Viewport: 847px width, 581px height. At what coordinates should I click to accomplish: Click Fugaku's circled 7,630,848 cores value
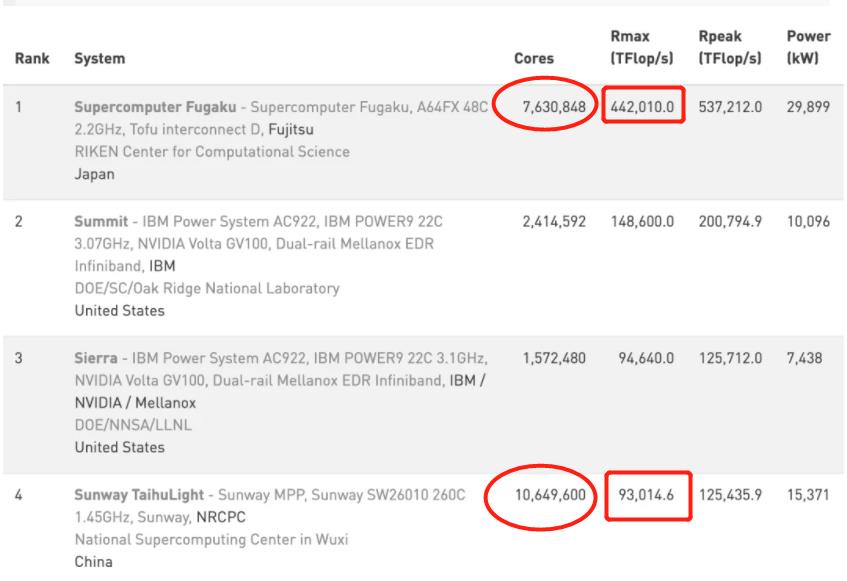[x=546, y=108]
